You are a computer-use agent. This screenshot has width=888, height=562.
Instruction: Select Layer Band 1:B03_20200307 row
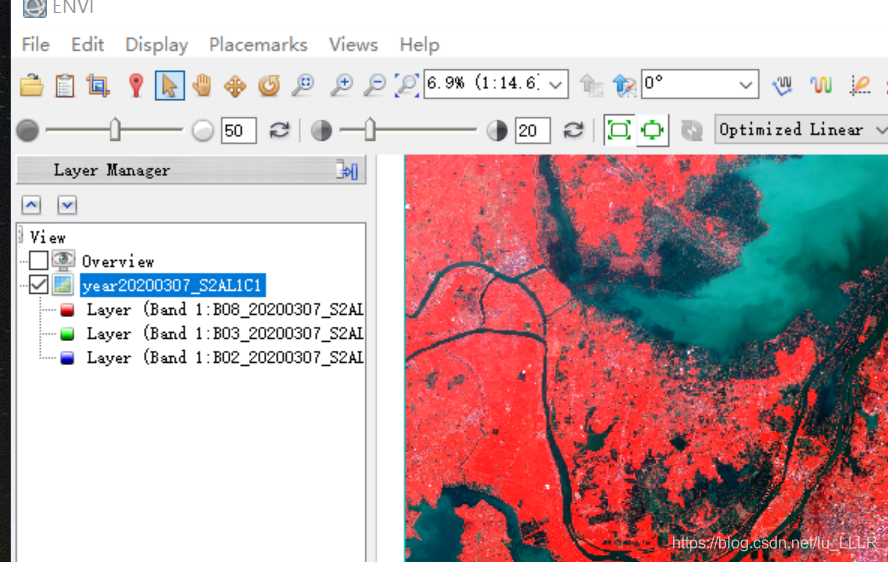225,334
